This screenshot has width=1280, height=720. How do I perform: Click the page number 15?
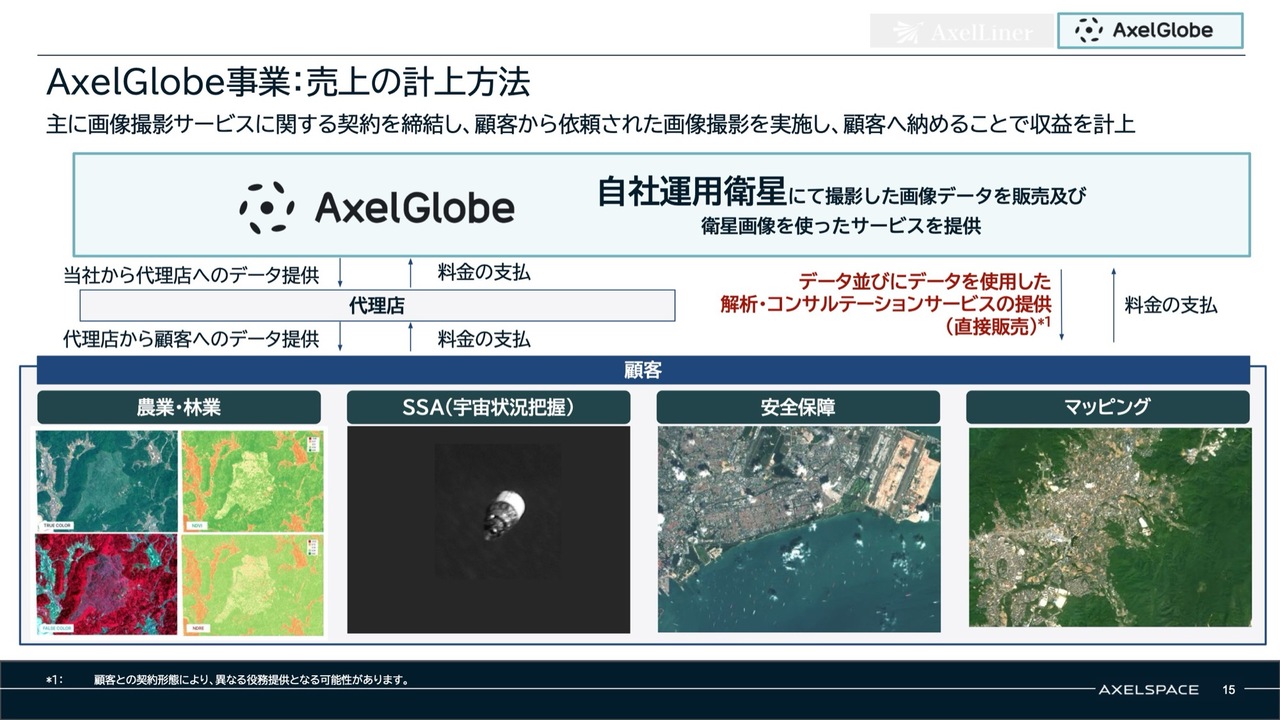click(1229, 690)
